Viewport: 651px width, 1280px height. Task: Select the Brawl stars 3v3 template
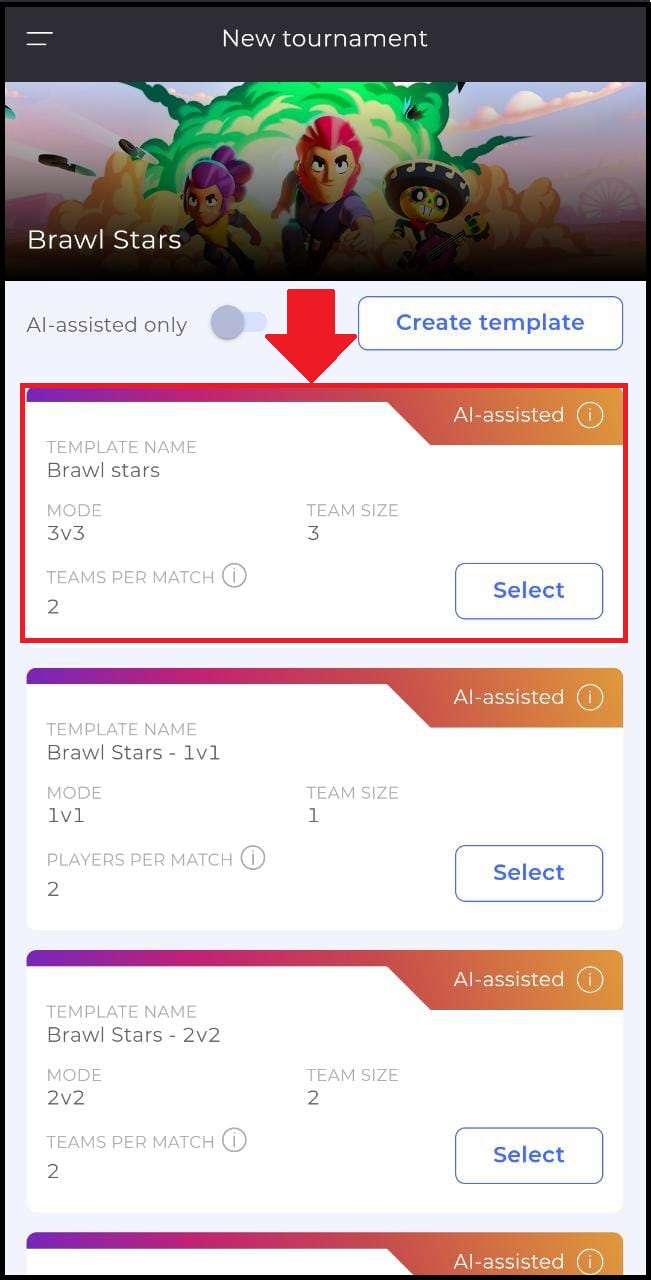point(529,591)
